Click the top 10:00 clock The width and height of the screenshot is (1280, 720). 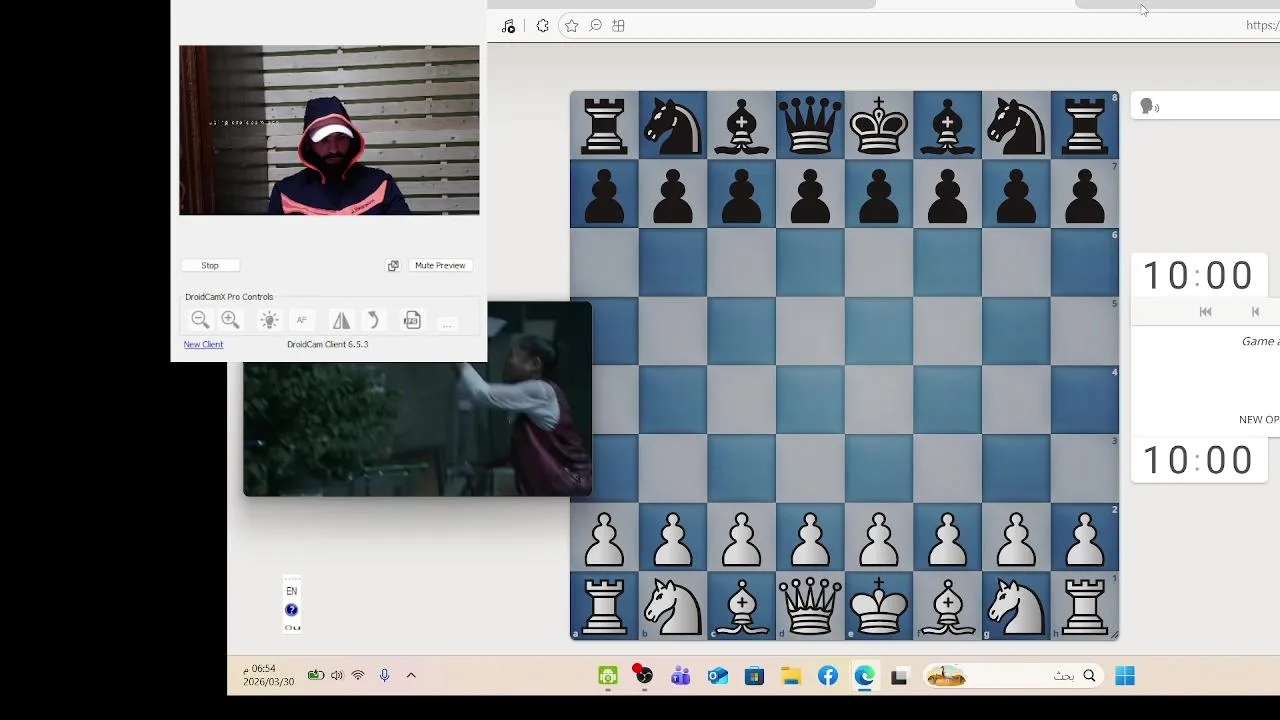[1197, 276]
